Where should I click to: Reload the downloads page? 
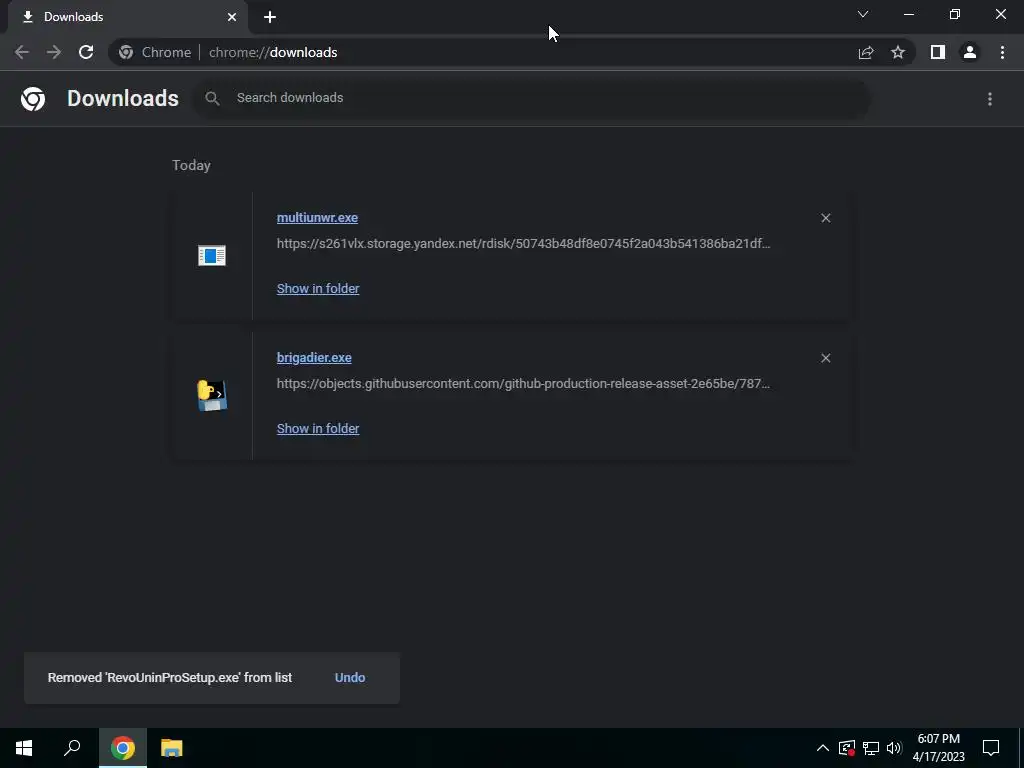(x=86, y=52)
